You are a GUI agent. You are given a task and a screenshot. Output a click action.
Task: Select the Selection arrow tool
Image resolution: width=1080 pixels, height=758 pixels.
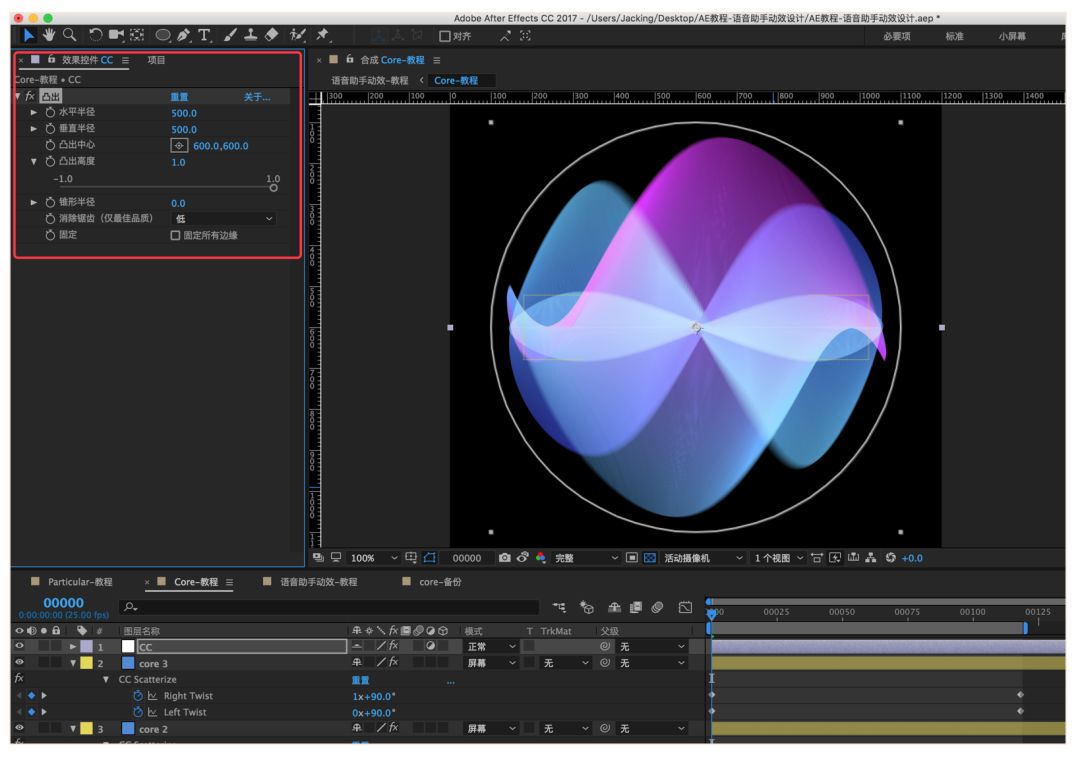(x=28, y=34)
